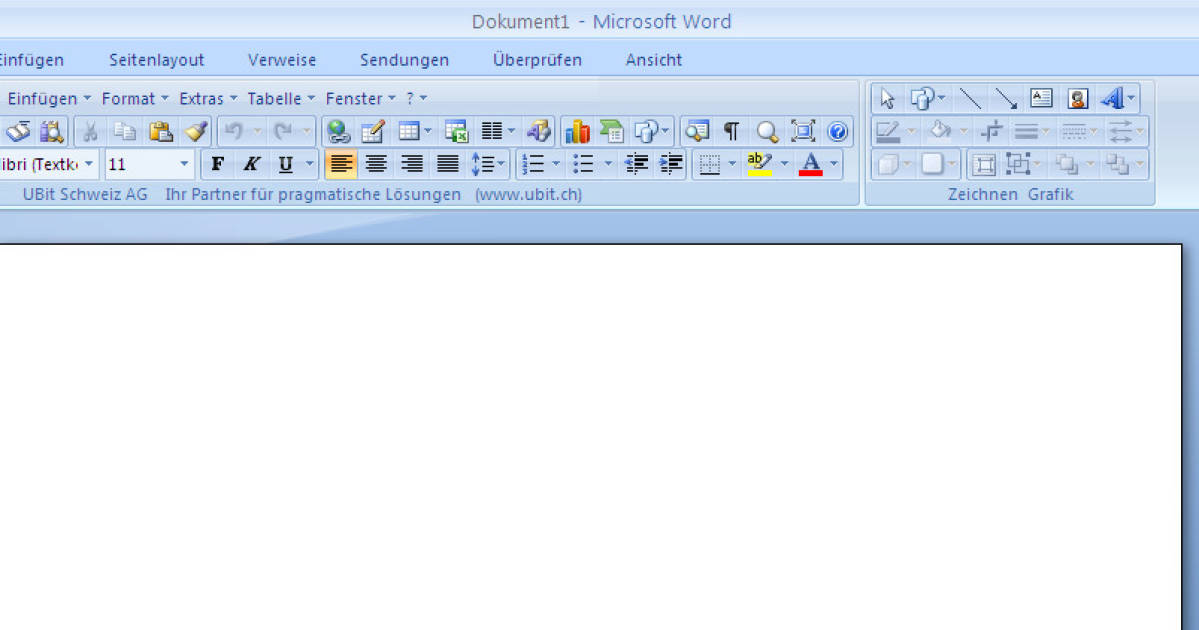Open the Extras menu

click(x=200, y=98)
